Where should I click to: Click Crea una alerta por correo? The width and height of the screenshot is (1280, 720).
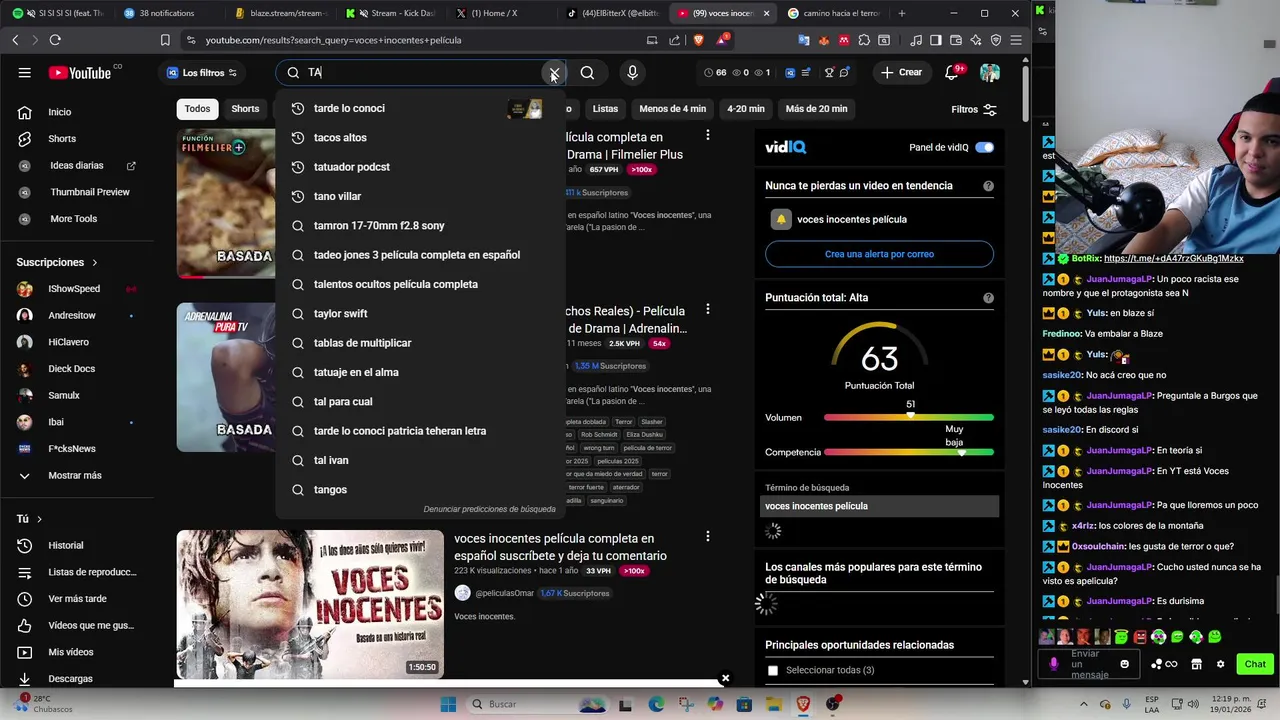(879, 254)
